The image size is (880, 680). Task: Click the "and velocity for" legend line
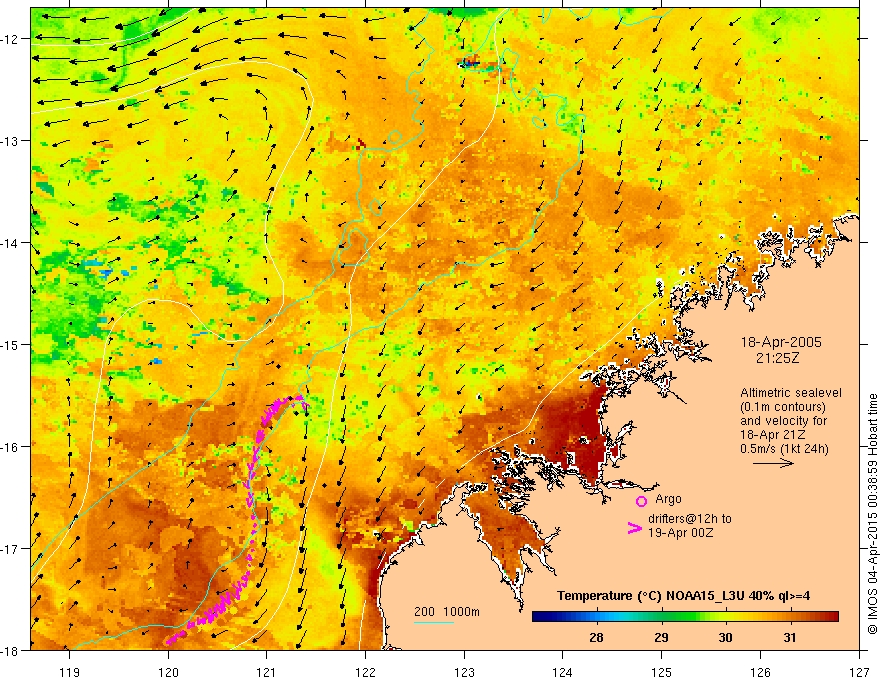click(783, 421)
